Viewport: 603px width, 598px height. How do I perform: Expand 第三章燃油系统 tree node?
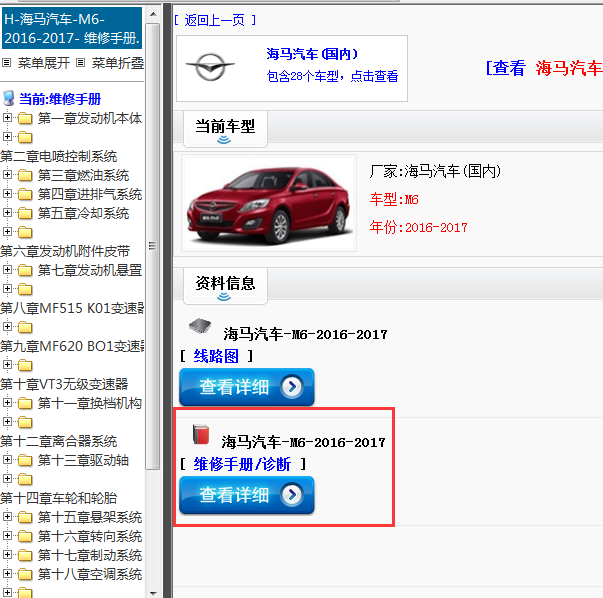point(7,174)
